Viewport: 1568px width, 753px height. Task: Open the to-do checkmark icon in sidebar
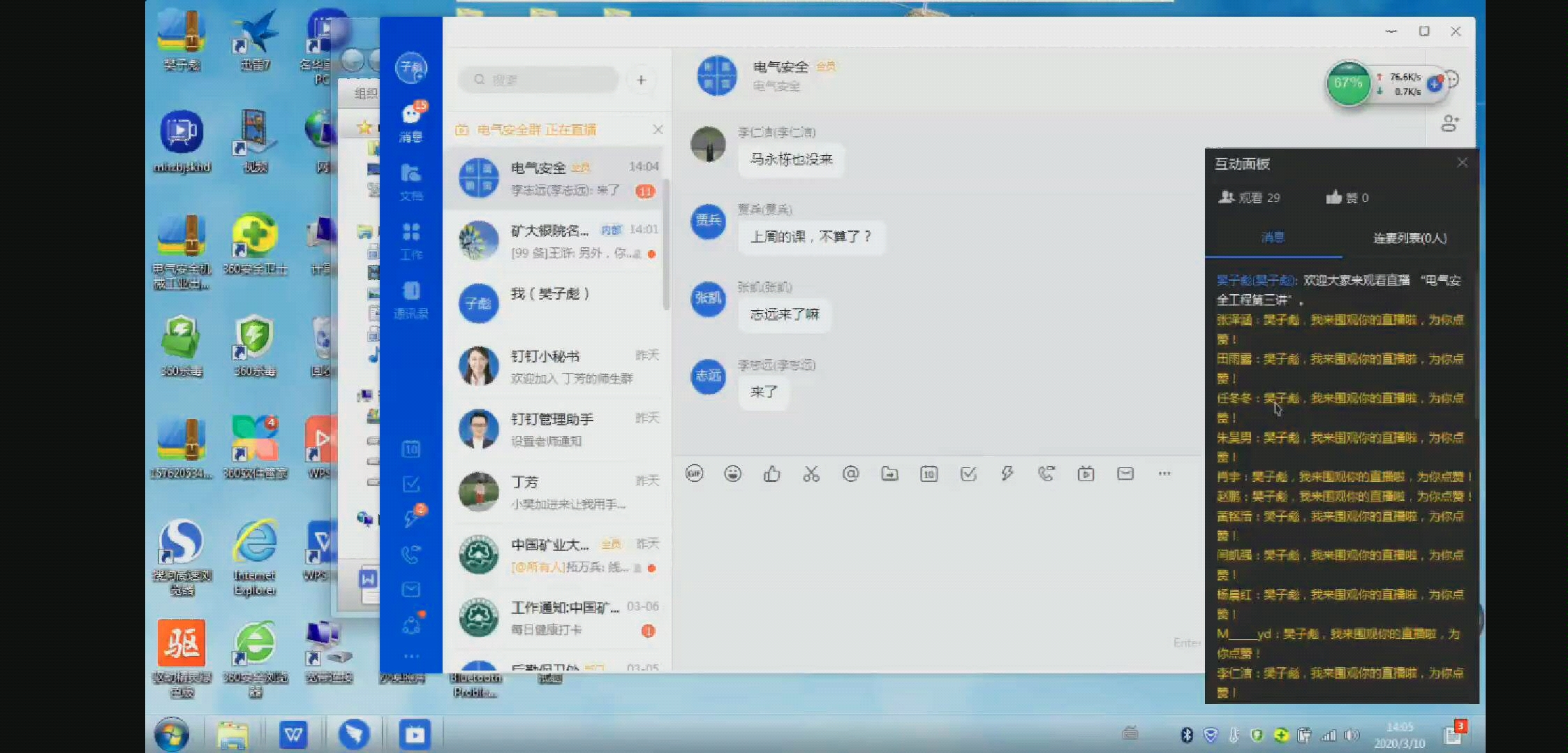(x=411, y=484)
